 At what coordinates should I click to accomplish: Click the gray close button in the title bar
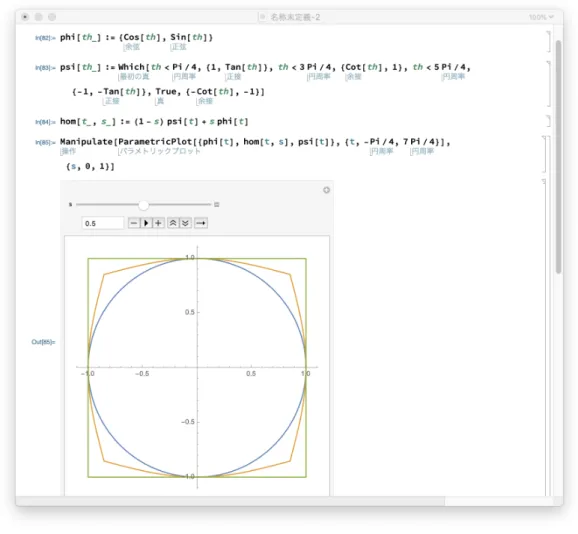25,17
